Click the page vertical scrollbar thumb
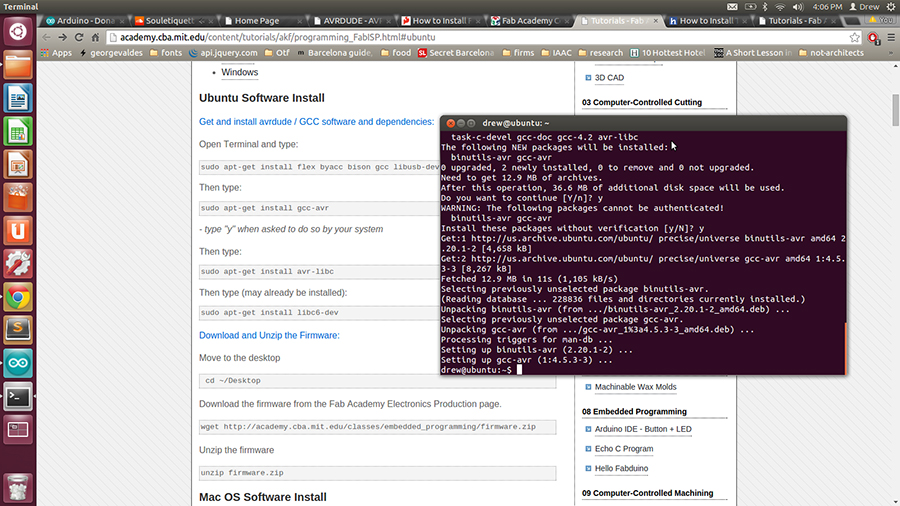This screenshot has height=506, width=900. click(x=895, y=110)
